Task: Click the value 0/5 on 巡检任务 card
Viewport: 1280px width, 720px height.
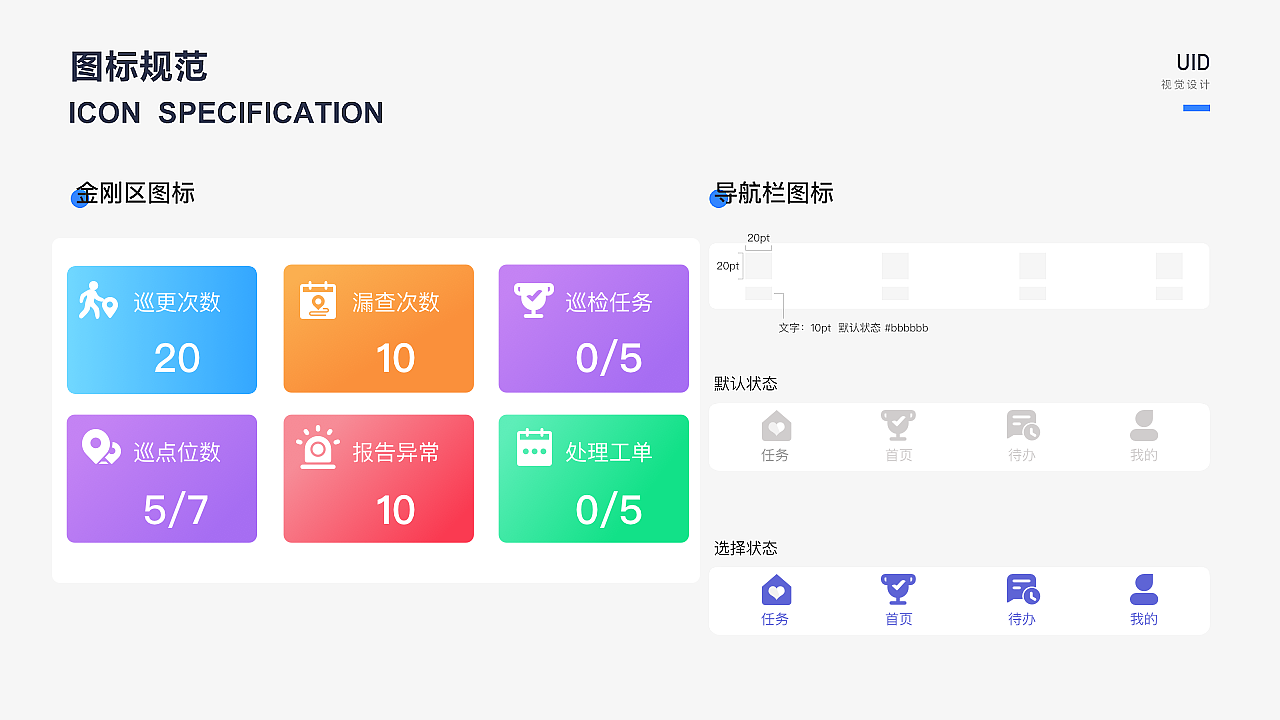Action: pos(609,358)
